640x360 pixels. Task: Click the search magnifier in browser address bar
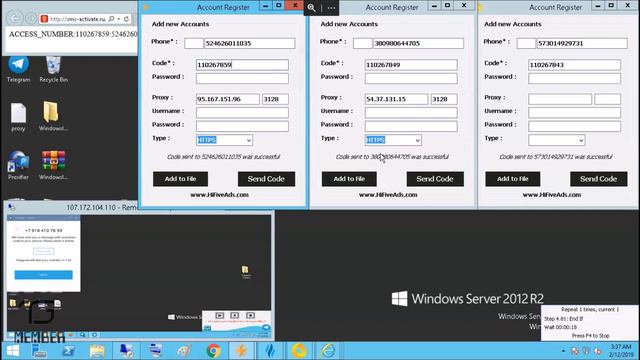coord(111,19)
